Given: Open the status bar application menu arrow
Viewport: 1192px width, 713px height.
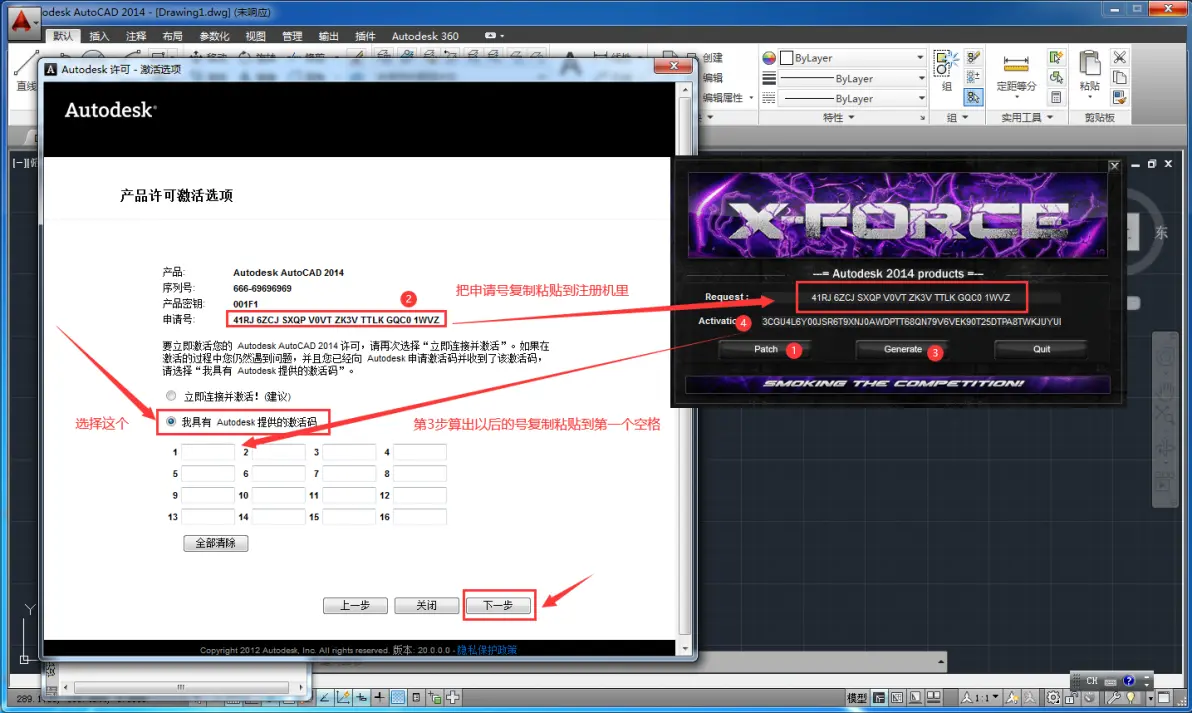Looking at the screenshot, I should click(x=1149, y=698).
